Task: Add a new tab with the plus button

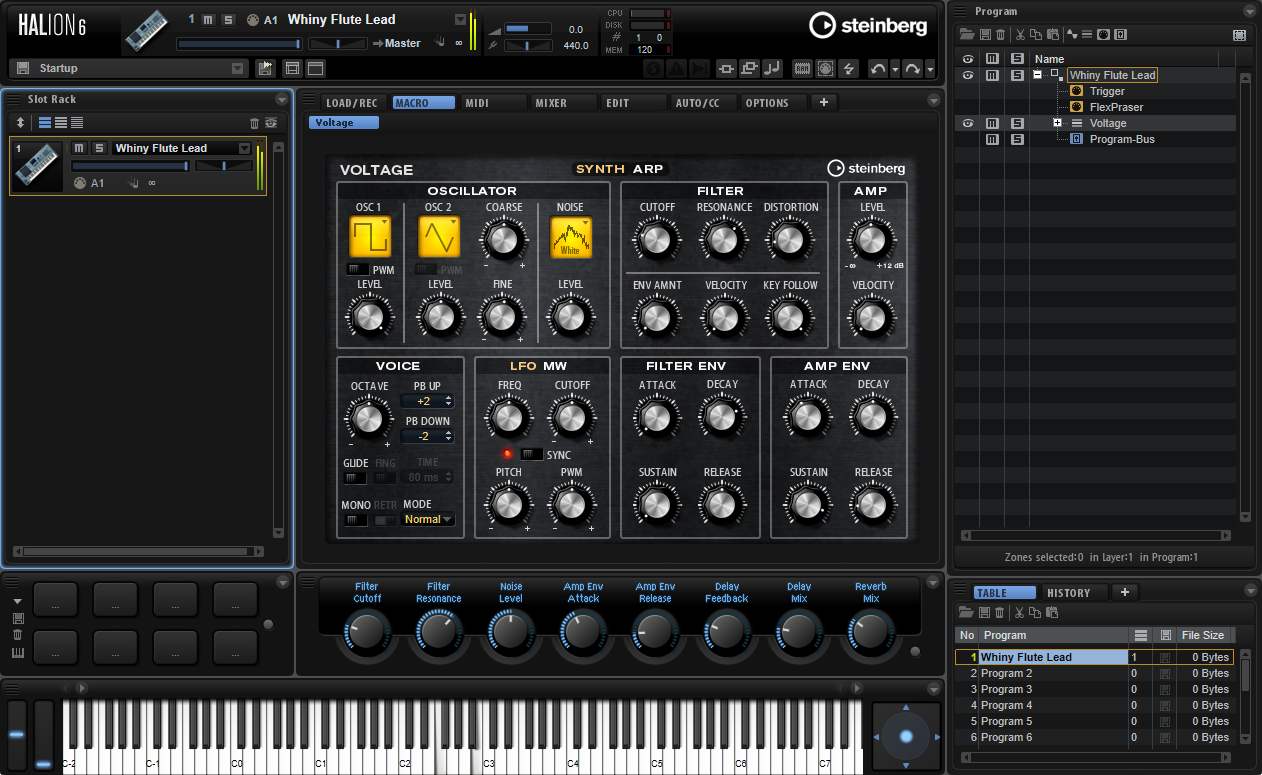Action: (x=824, y=102)
